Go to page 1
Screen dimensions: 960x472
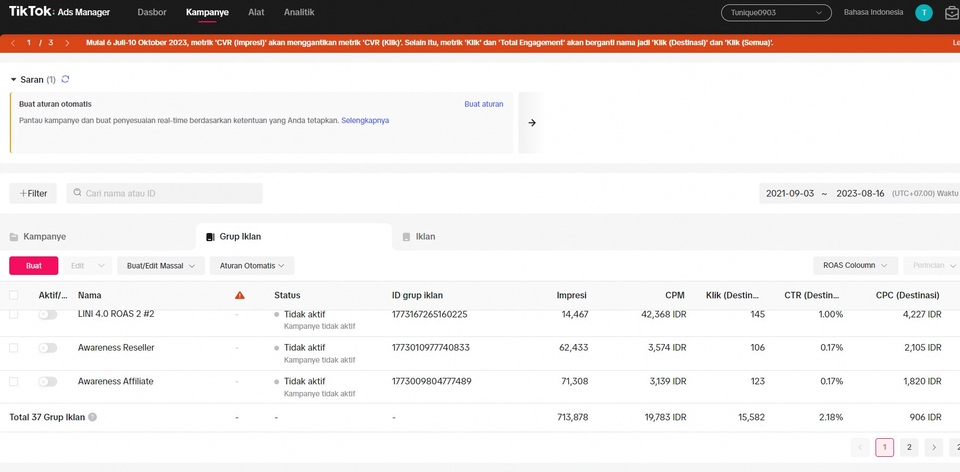[x=884, y=448]
